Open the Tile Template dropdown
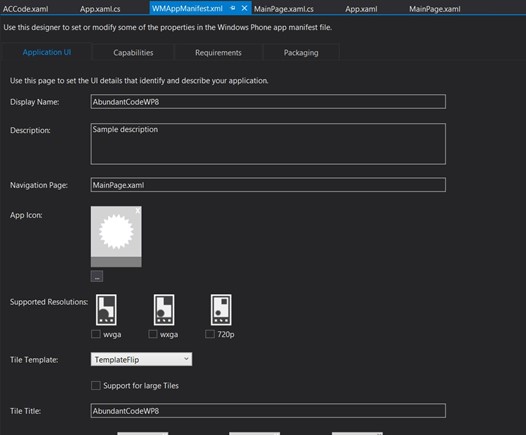Screen dimensions: 526x435 [x=141, y=359]
